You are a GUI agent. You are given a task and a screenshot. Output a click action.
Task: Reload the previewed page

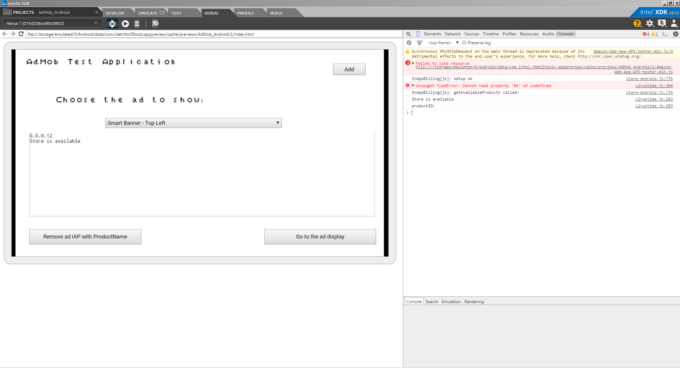point(21,34)
